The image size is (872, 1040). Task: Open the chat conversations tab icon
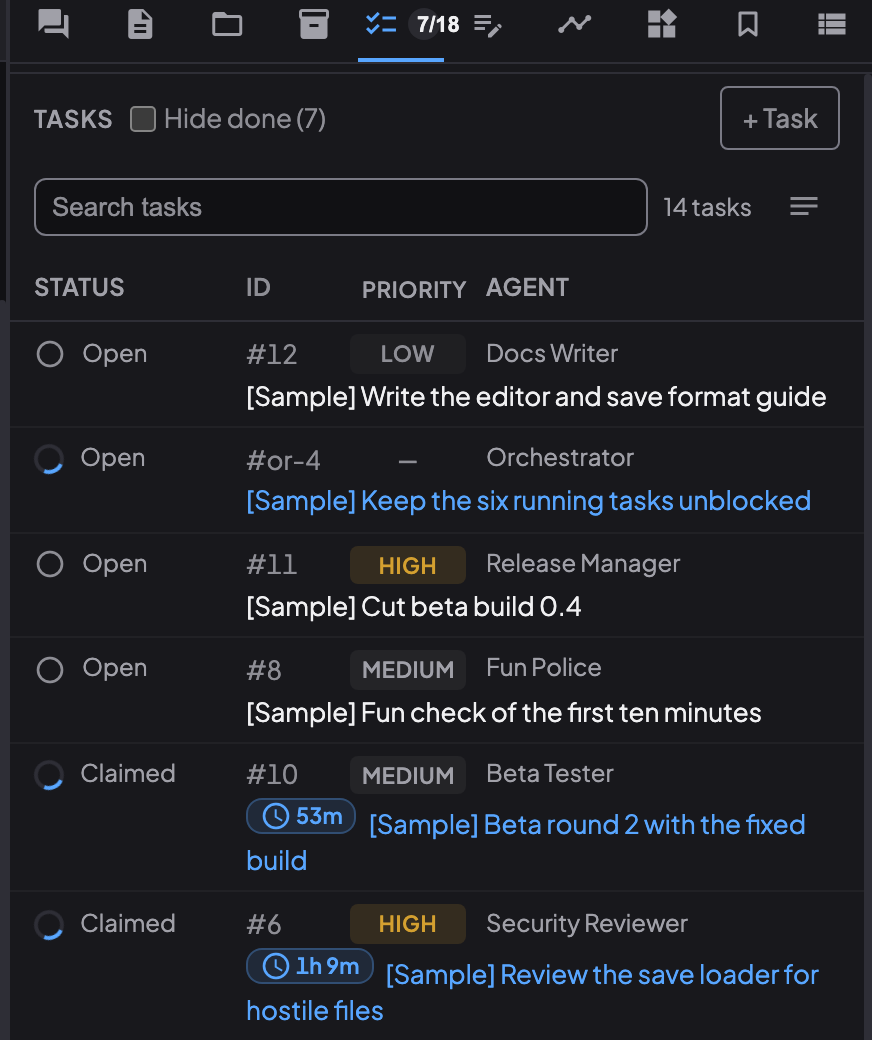pos(53,25)
